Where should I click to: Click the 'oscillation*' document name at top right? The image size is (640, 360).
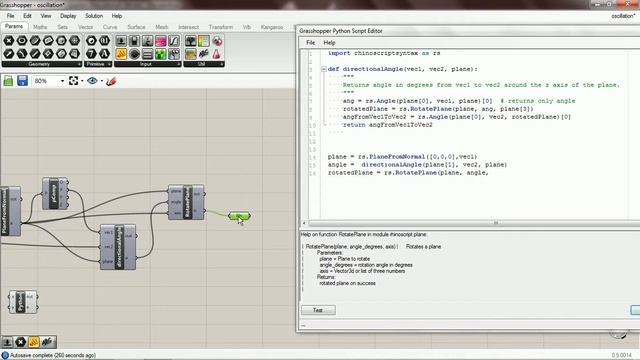pos(623,16)
